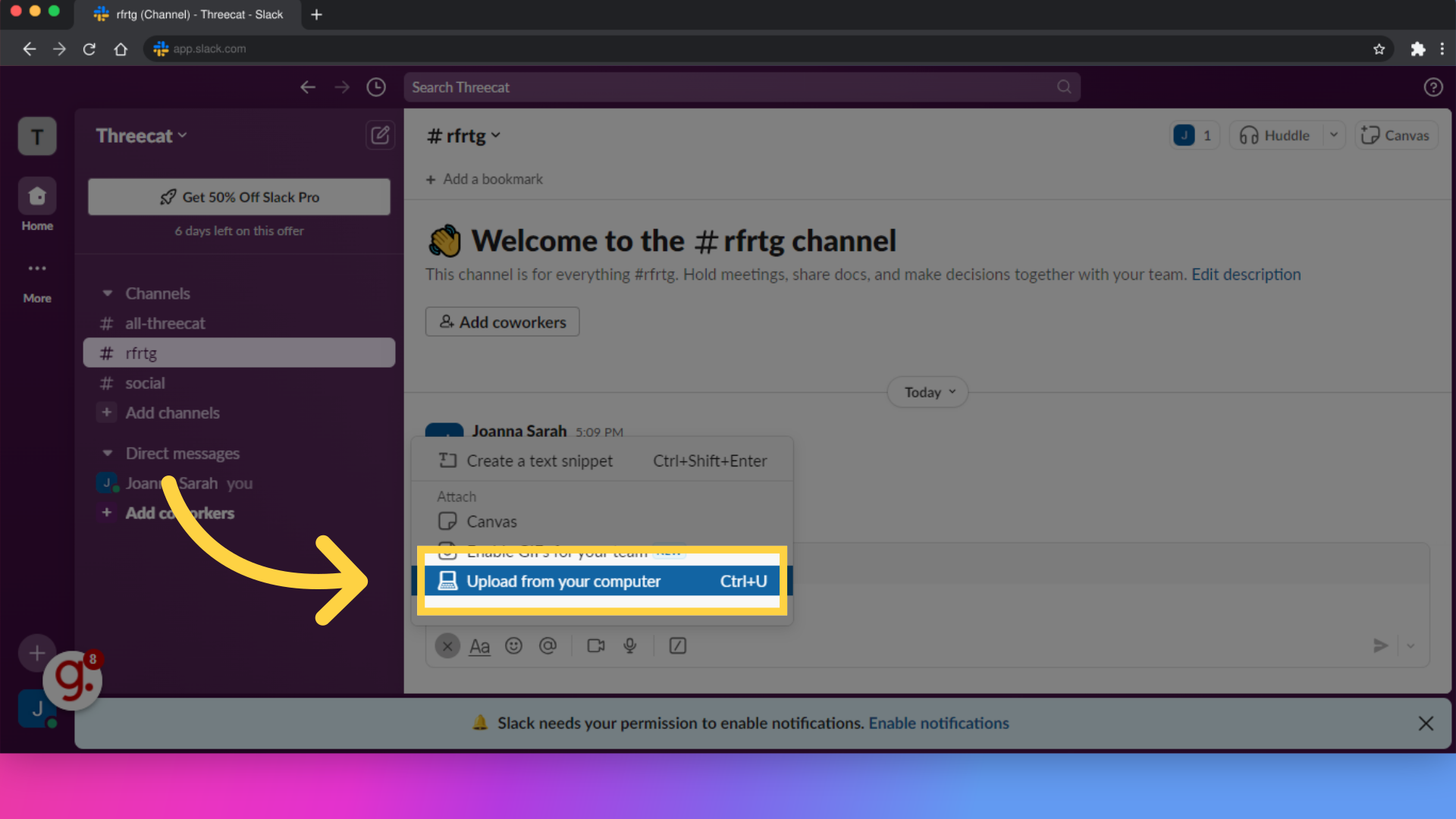Click the video camera icon in message bar

596,645
